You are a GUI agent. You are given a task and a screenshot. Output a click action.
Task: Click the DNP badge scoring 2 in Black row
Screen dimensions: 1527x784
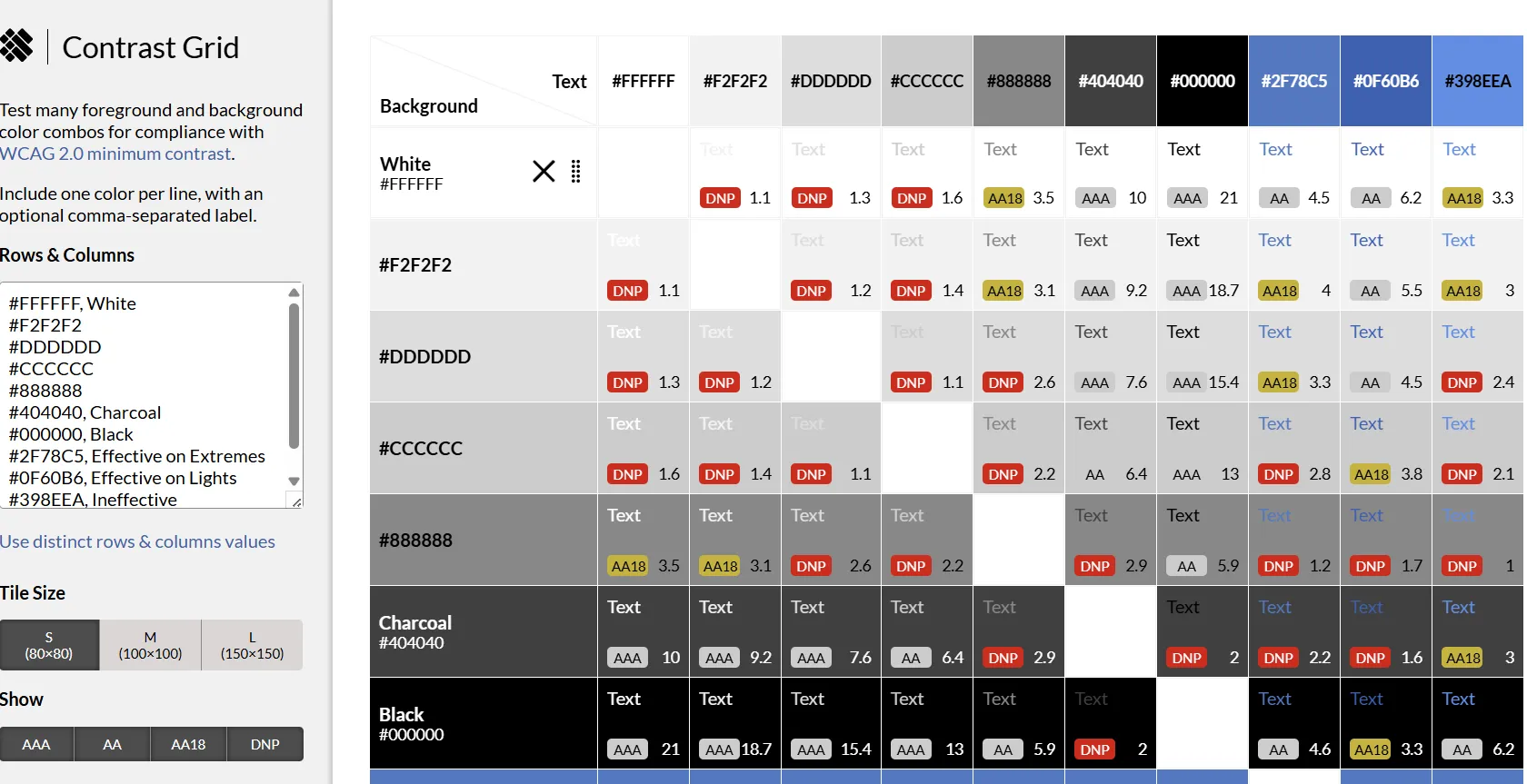tap(1095, 749)
